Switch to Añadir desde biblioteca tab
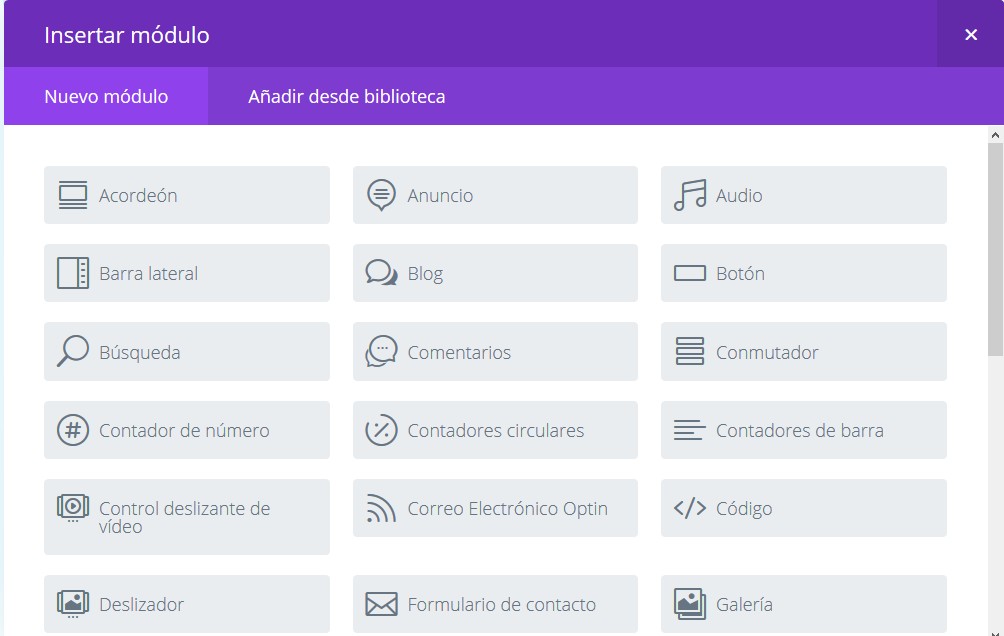Screen dimensions: 1004x636 (x=346, y=97)
